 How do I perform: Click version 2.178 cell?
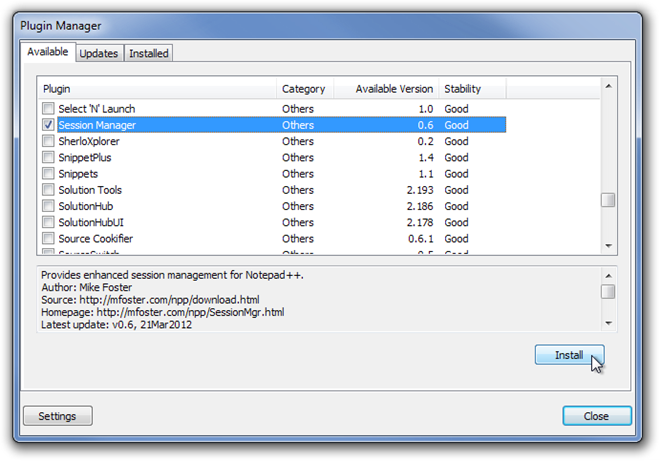pyautogui.click(x=420, y=222)
